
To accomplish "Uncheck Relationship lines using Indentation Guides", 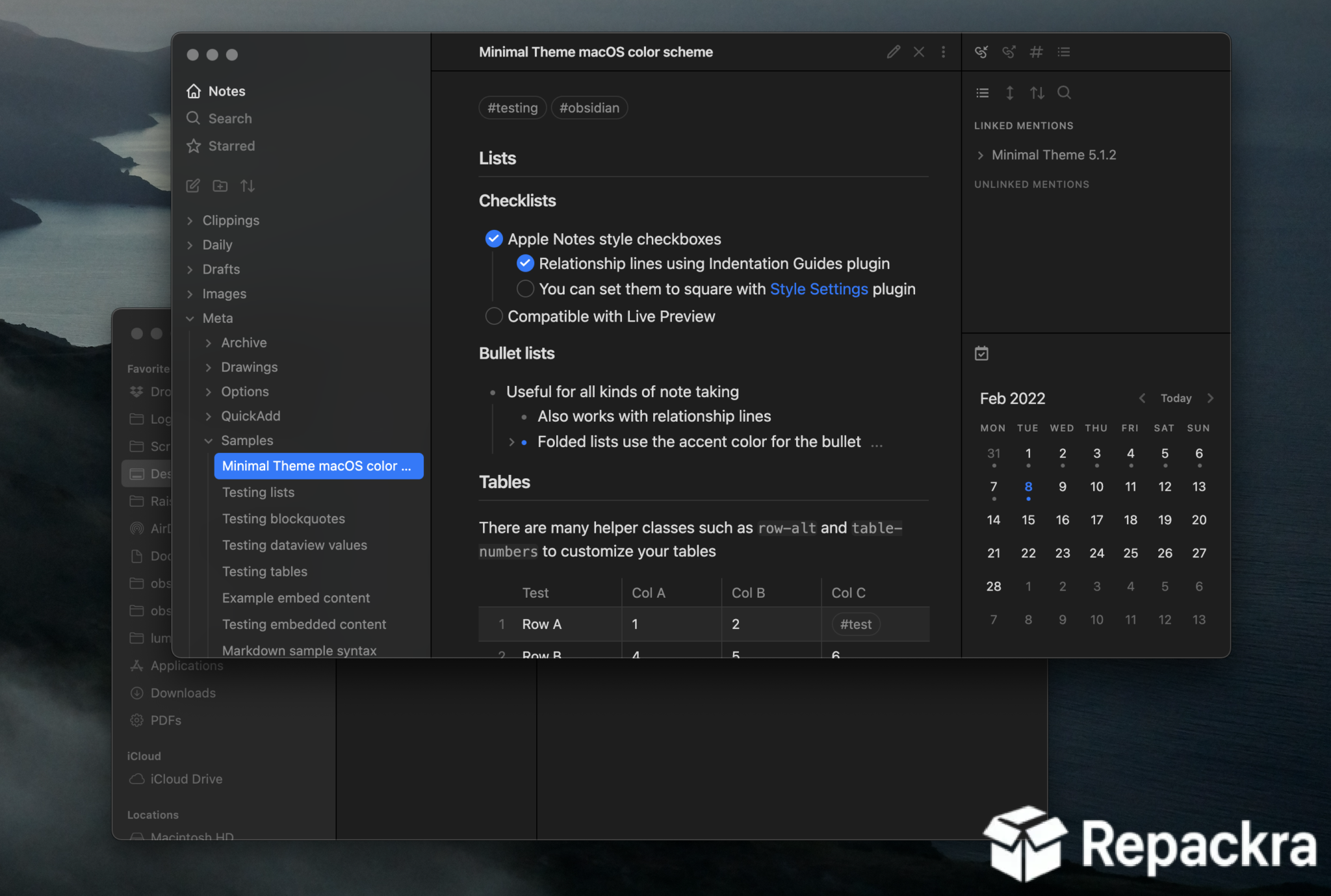I will tap(525, 263).
